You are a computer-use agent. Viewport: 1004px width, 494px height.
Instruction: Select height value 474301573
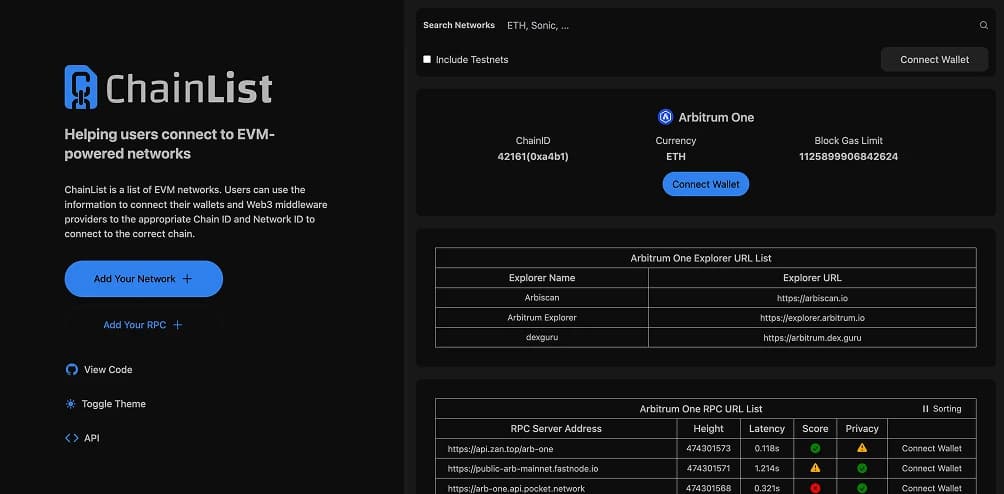coord(708,449)
